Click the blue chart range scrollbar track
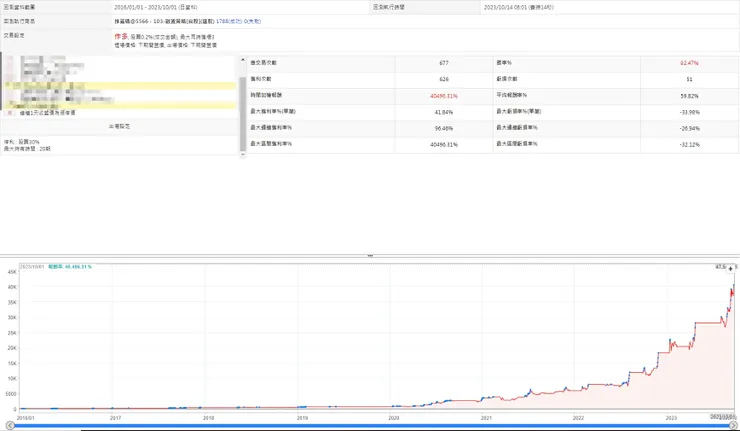This screenshot has width=740, height=431. tap(370, 427)
